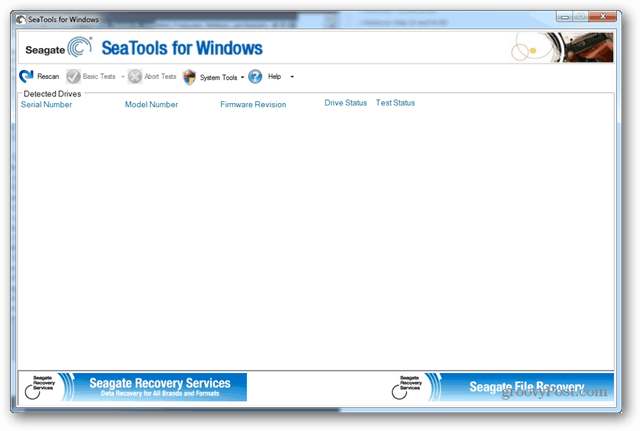This screenshot has height=431, width=640.
Task: Expand the System Tools dropdown arrow
Action: (242, 77)
